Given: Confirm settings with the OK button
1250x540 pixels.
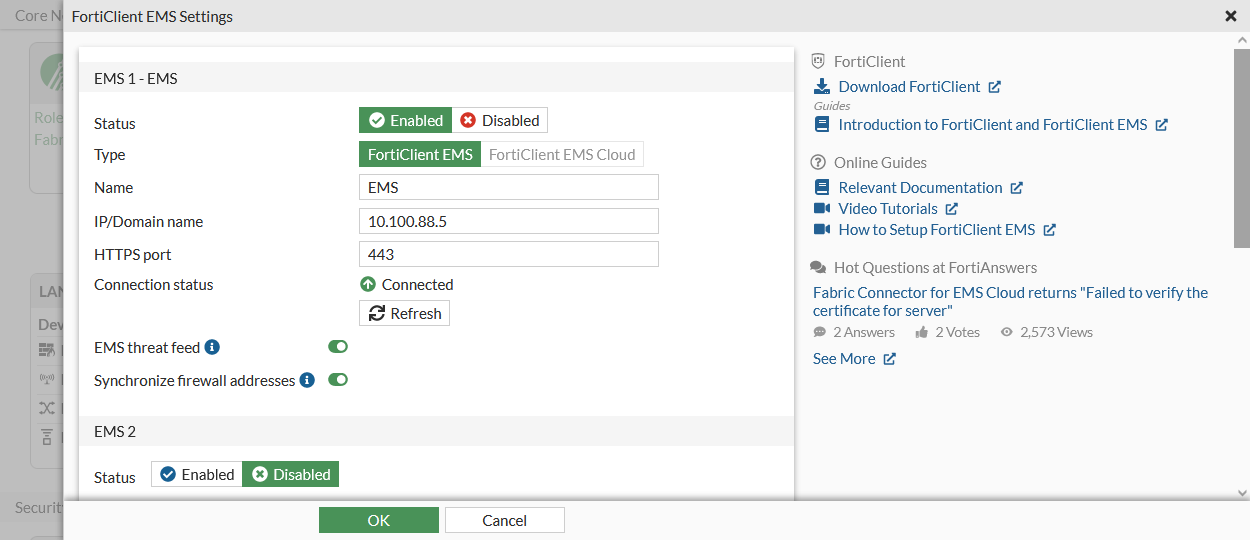Looking at the screenshot, I should click(x=378, y=520).
